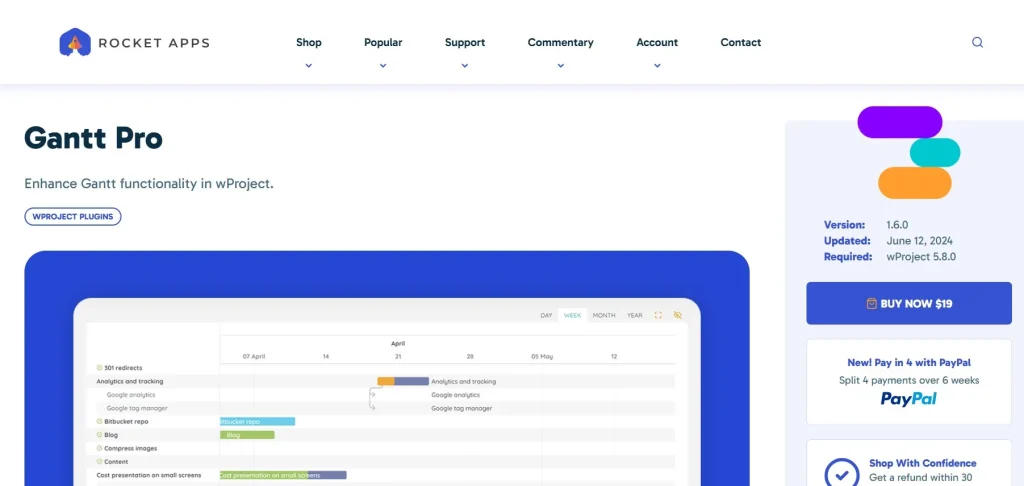This screenshot has width=1024, height=486.
Task: Click the updated date June 12, 2024
Action: point(920,241)
